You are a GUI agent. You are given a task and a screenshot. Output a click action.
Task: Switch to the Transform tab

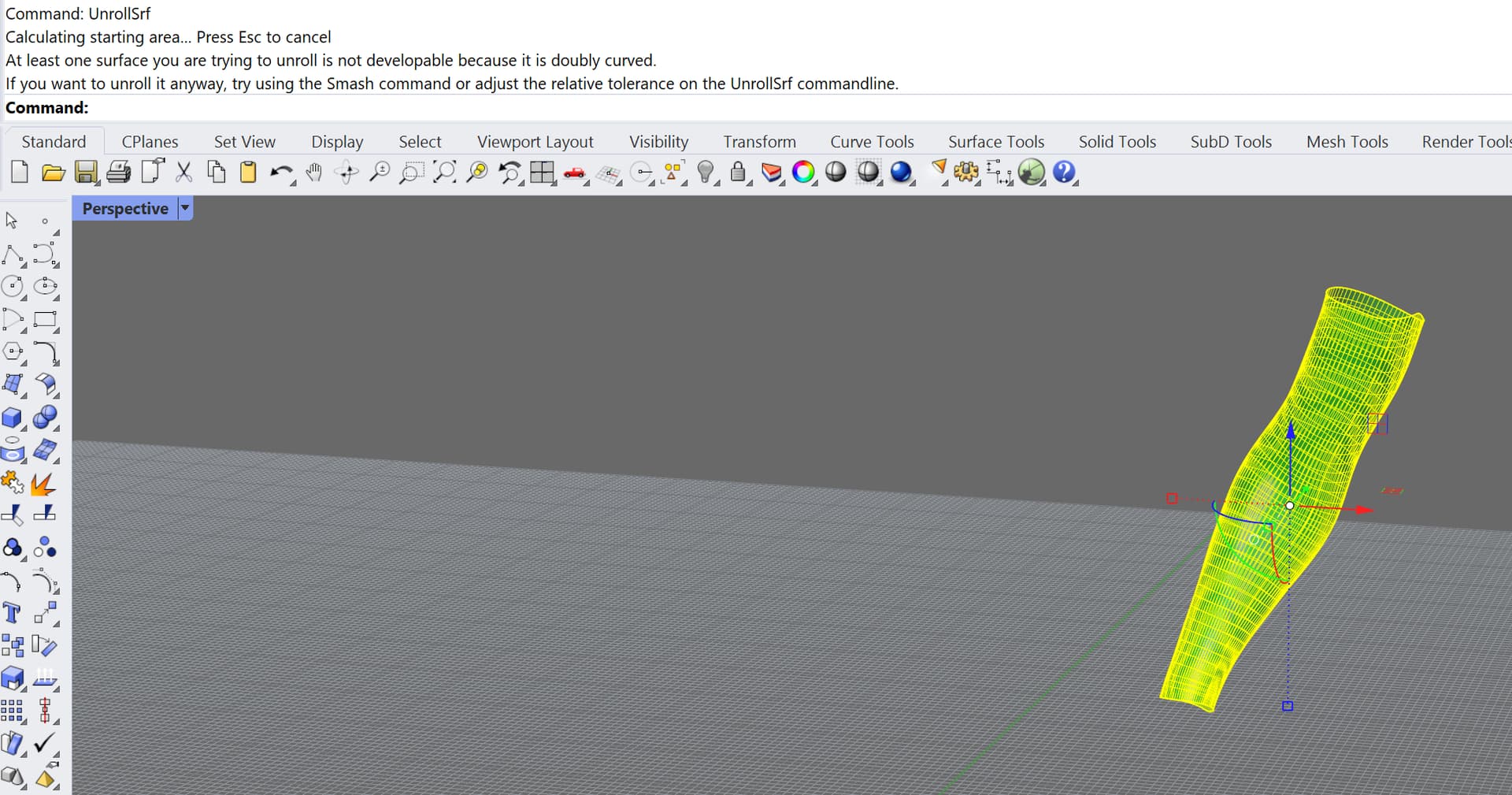759,142
